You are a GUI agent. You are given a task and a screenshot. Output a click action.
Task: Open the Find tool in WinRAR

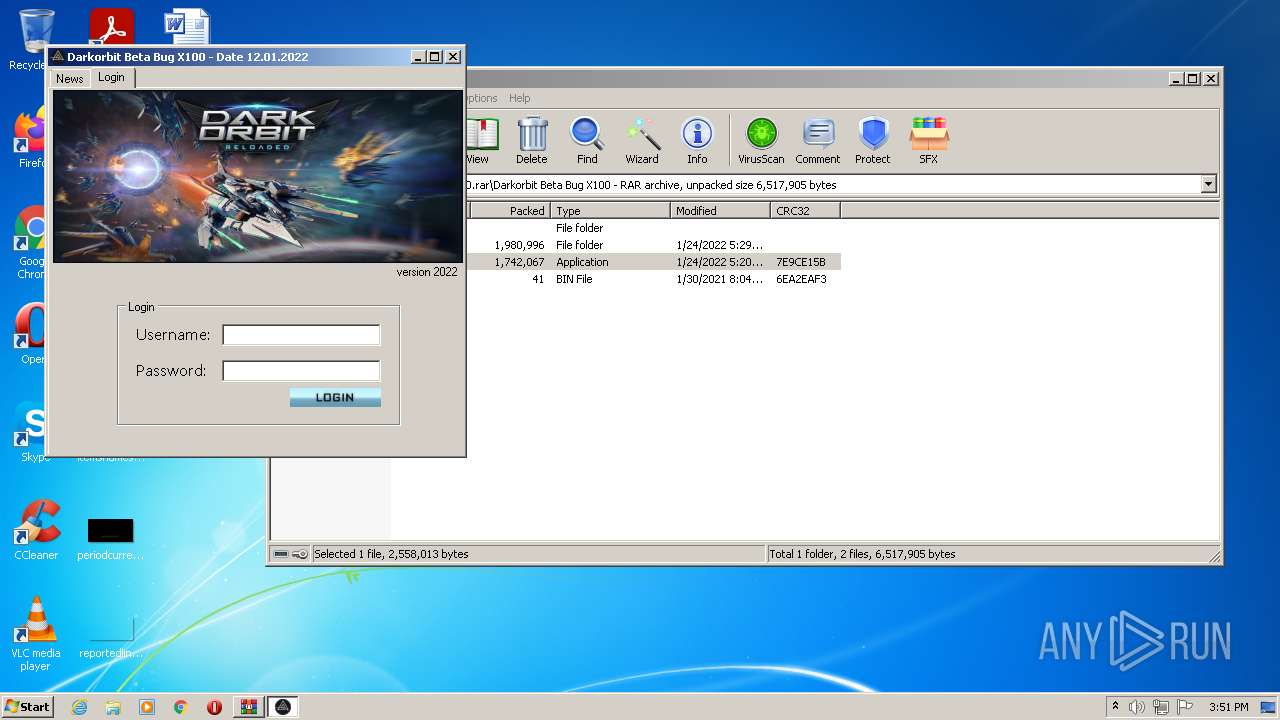587,140
